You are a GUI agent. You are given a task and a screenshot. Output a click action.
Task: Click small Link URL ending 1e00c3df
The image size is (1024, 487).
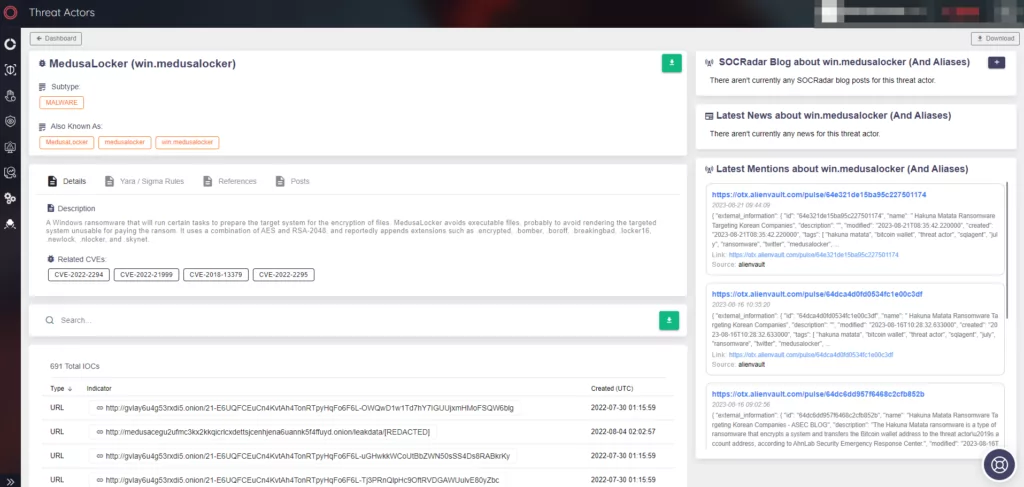811,354
